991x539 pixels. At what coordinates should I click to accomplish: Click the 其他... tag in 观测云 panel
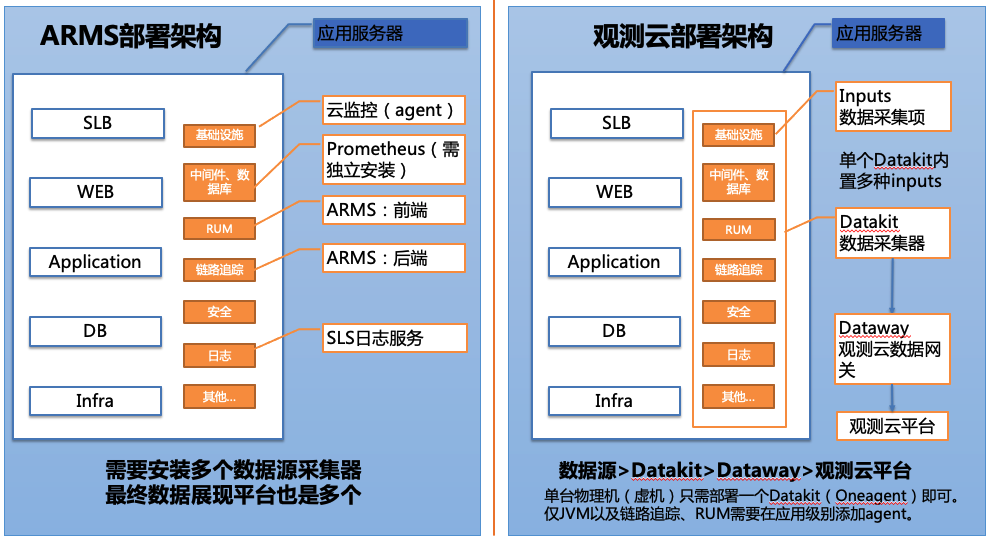(x=738, y=397)
